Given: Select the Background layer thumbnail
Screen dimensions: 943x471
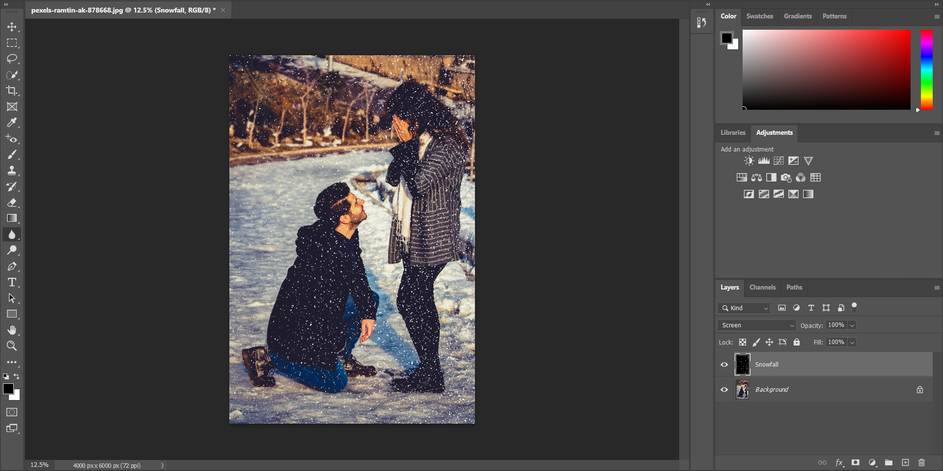Looking at the screenshot, I should 743,390.
